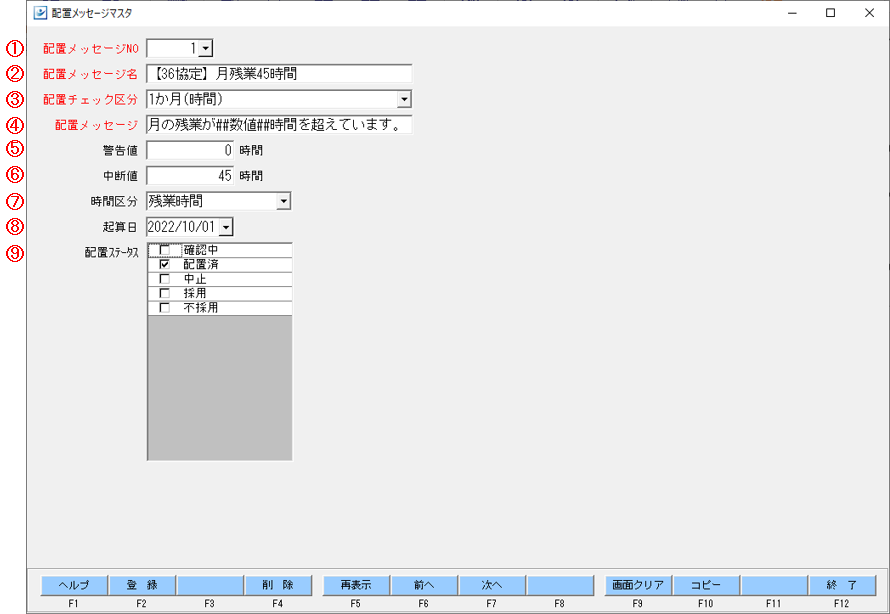This screenshot has height=614, width=890.
Task: Uncheck the 配置済 status checkbox
Action: click(x=165, y=265)
